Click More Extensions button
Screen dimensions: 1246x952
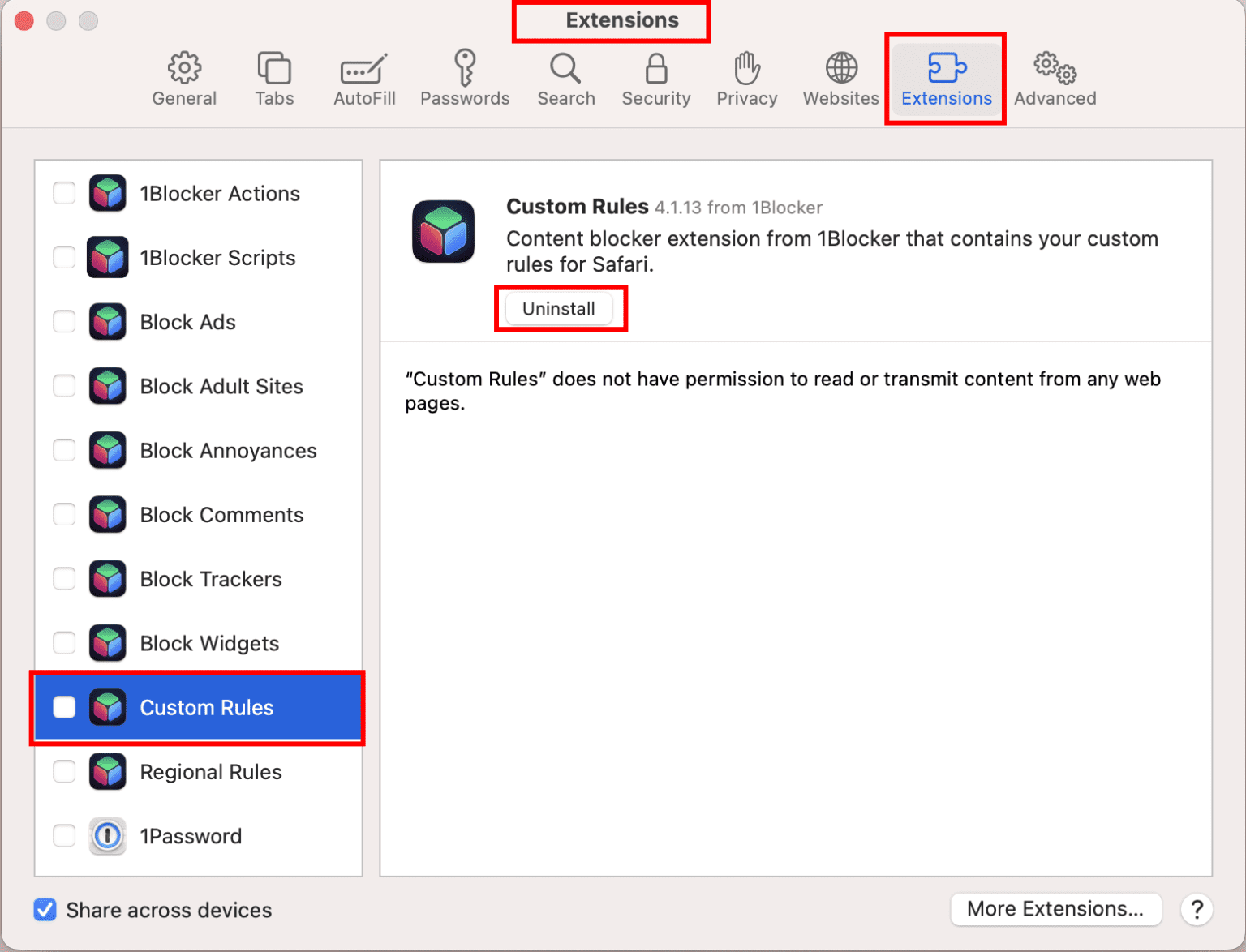[1055, 909]
